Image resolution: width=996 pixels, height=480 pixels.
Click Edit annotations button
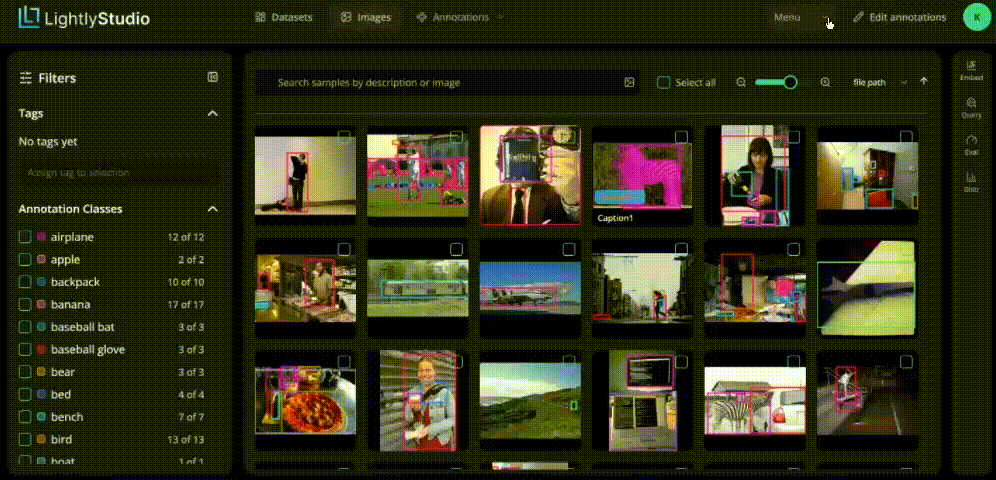point(899,18)
